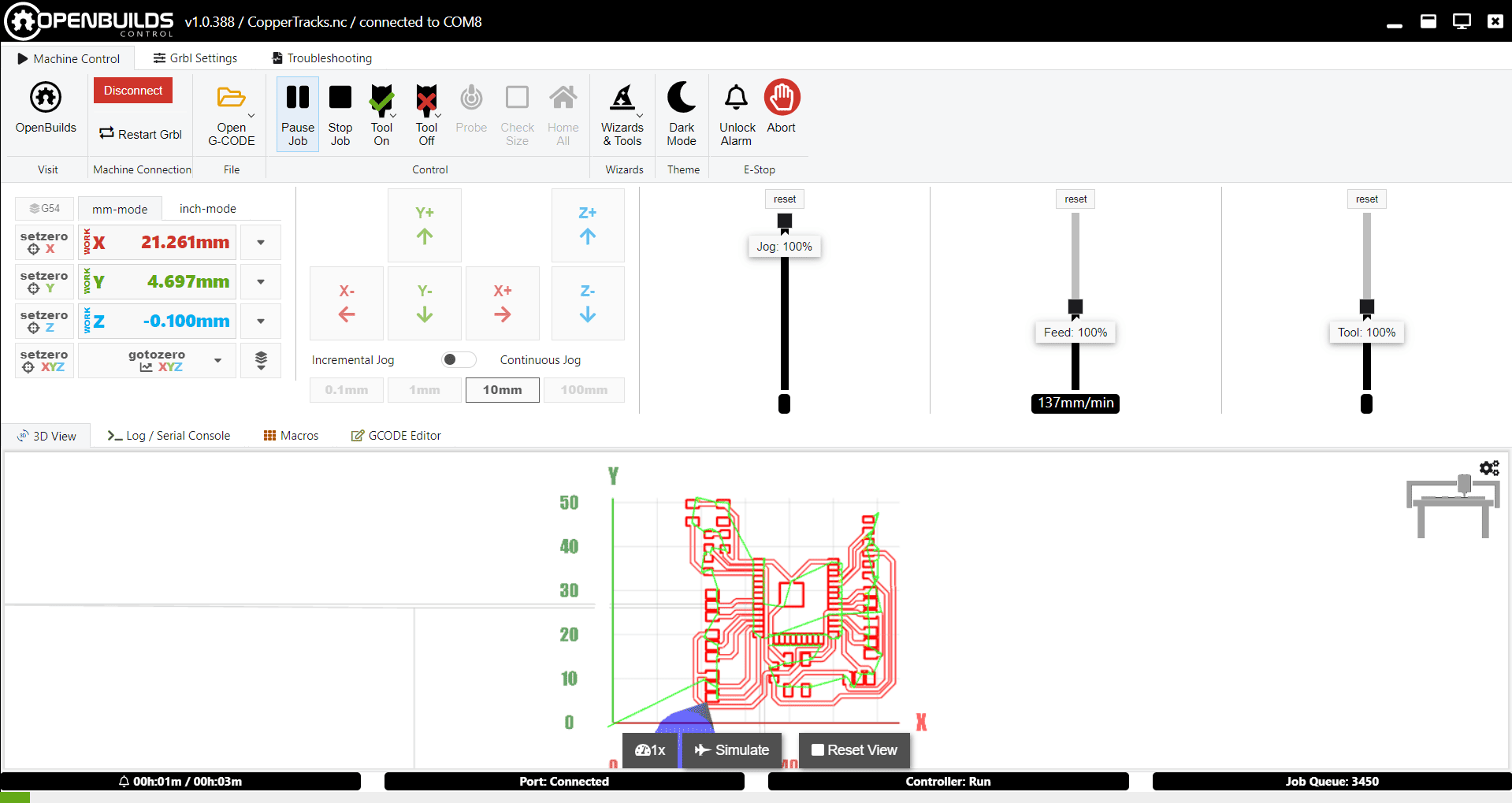The width and height of the screenshot is (1512, 803).
Task: Switch to Log / Serial Console tab
Action: click(169, 436)
